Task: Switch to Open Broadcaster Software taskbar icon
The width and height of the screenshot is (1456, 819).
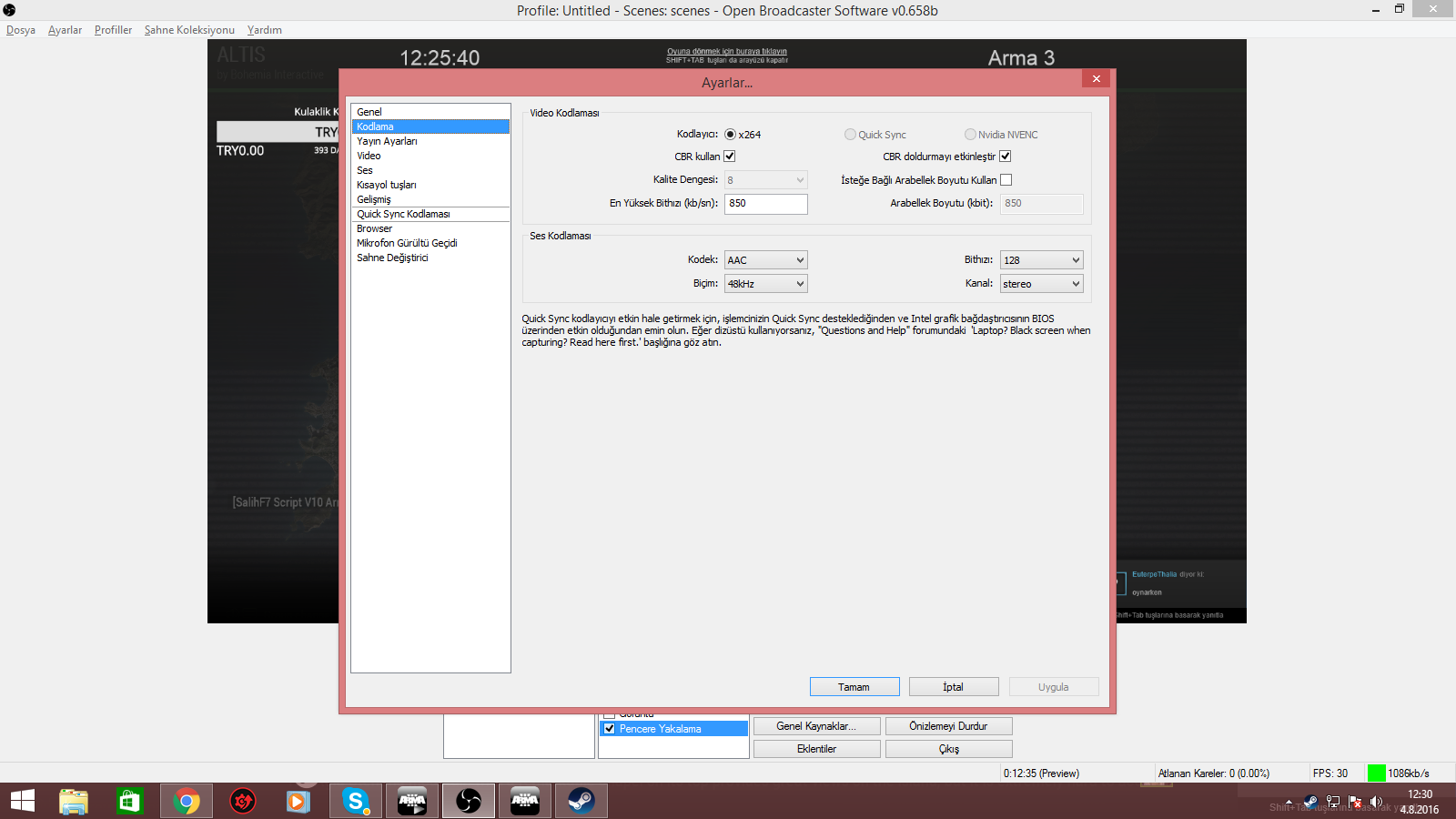Action: [x=469, y=801]
